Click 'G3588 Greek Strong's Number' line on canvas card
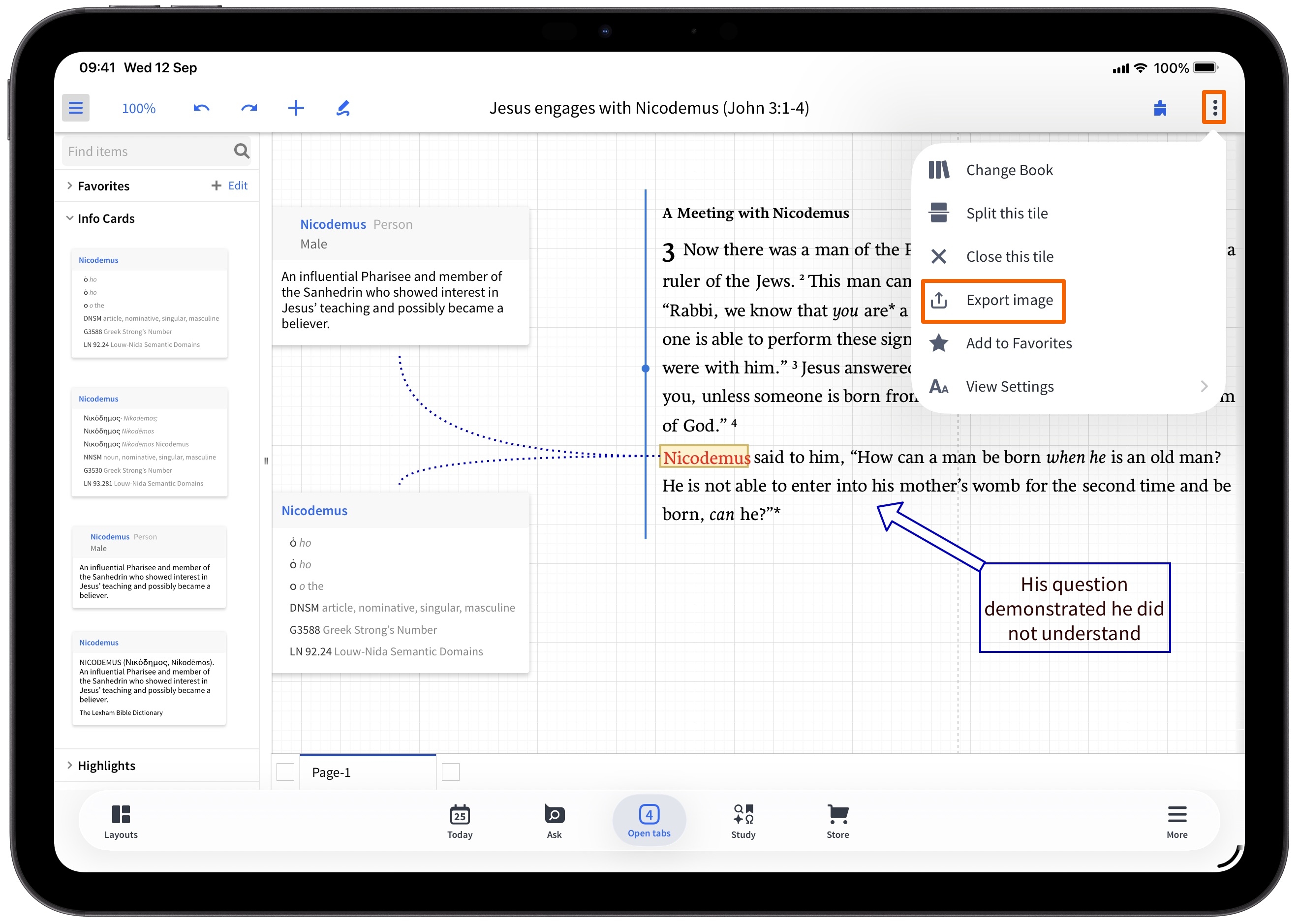Image resolution: width=1299 pixels, height=924 pixels. (x=363, y=630)
